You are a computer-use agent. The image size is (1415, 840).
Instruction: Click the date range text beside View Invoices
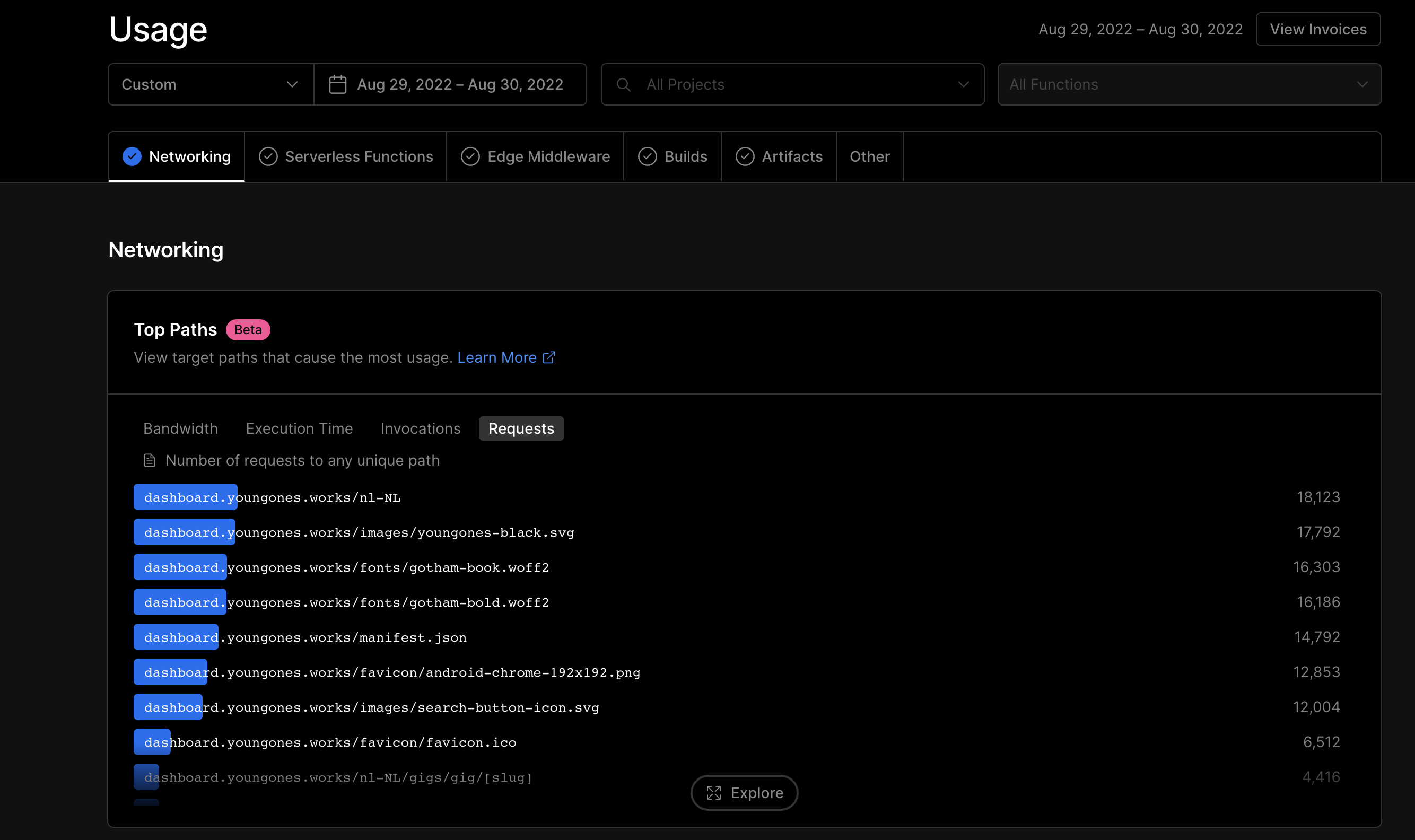point(1140,29)
